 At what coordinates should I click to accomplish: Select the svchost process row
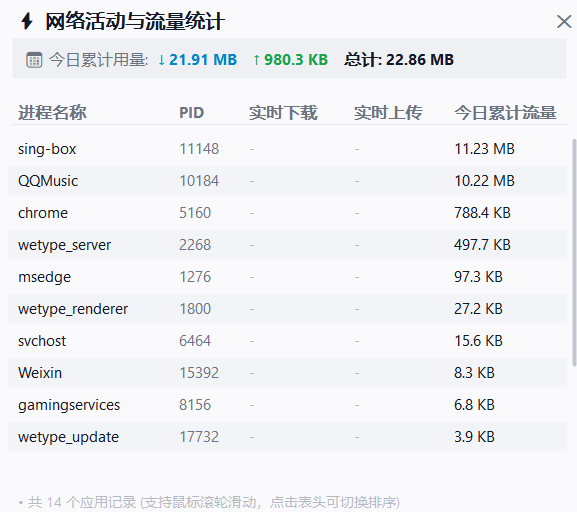coord(287,341)
